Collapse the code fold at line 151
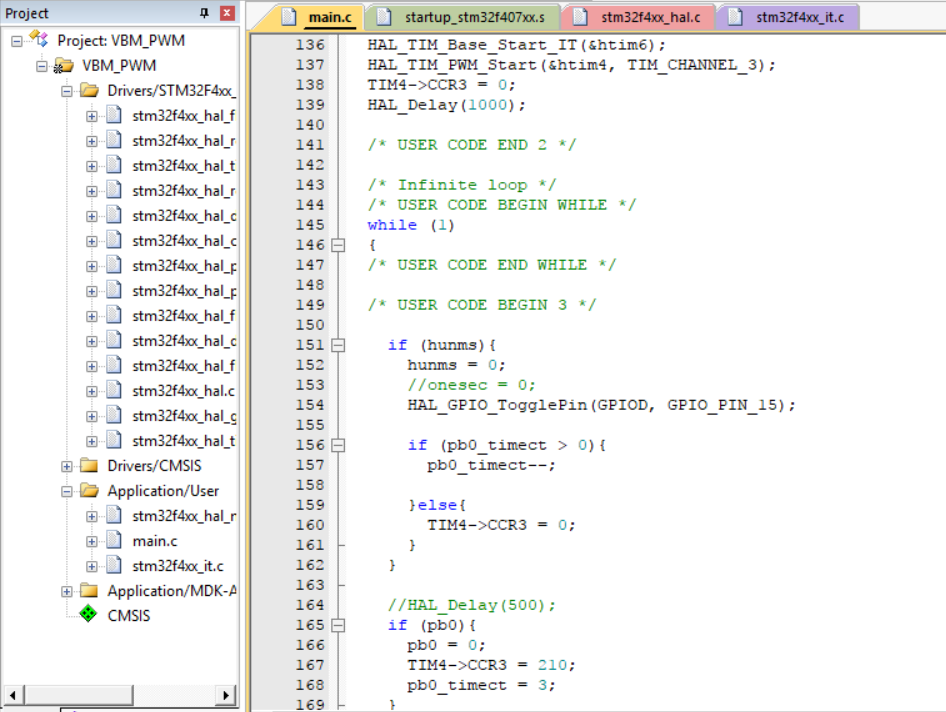 (x=336, y=345)
